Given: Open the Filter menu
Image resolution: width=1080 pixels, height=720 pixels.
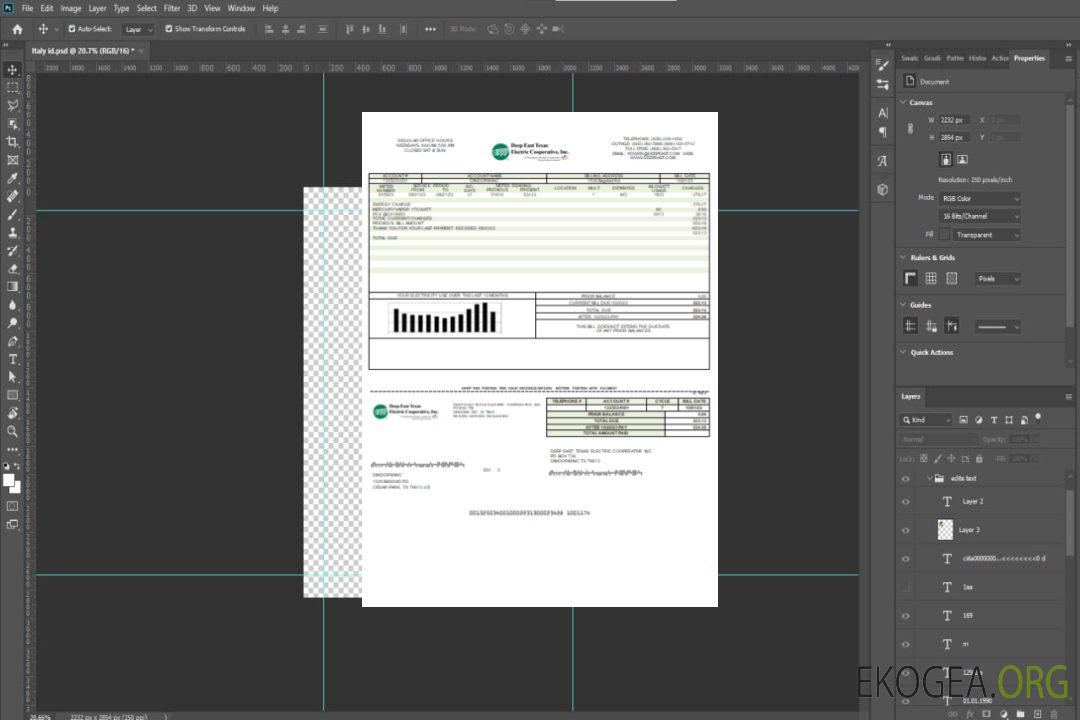Looking at the screenshot, I should coord(172,8).
